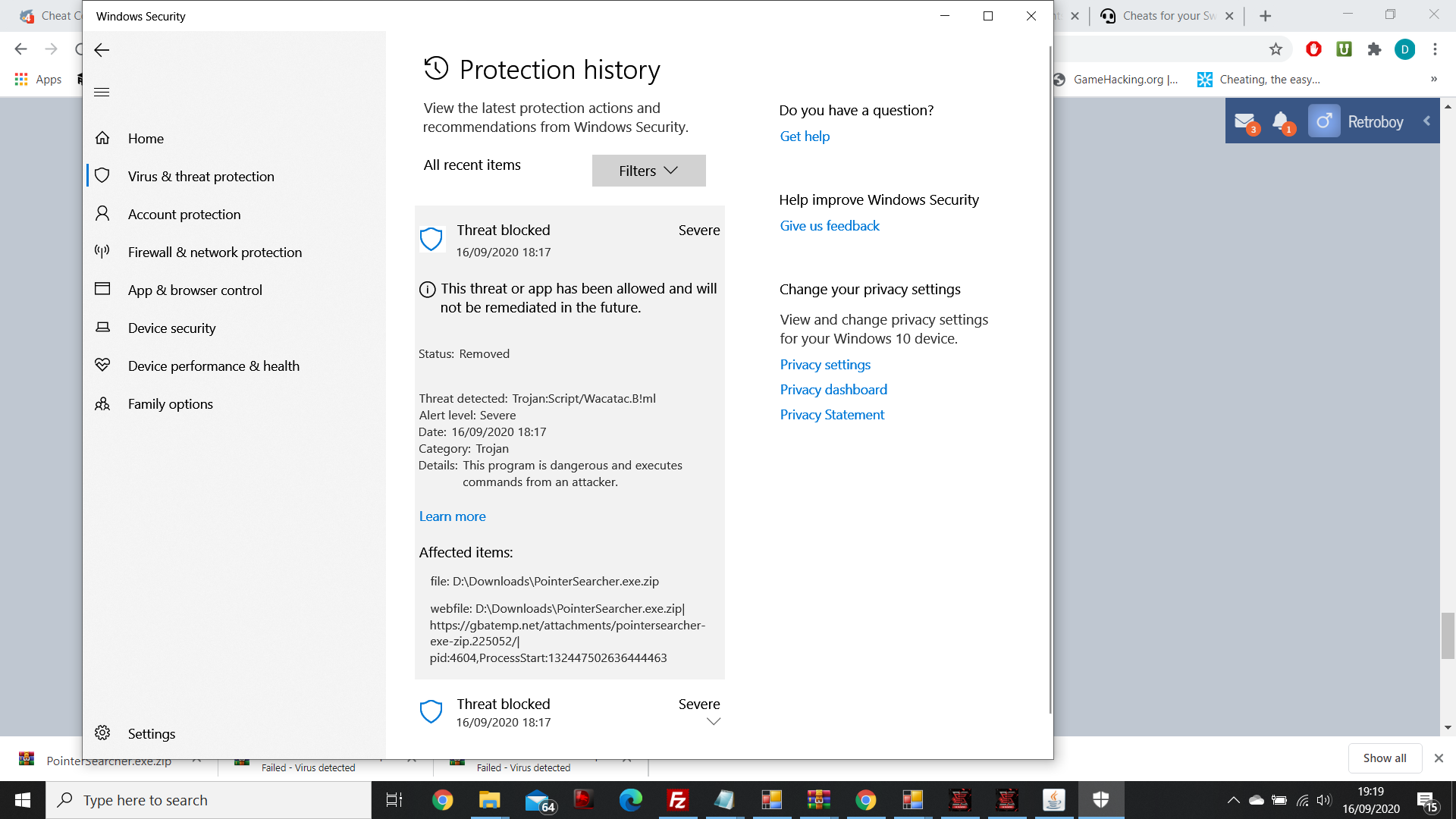Launch Microsoft Edge from taskbar
This screenshot has width=1456, height=819.
point(630,800)
